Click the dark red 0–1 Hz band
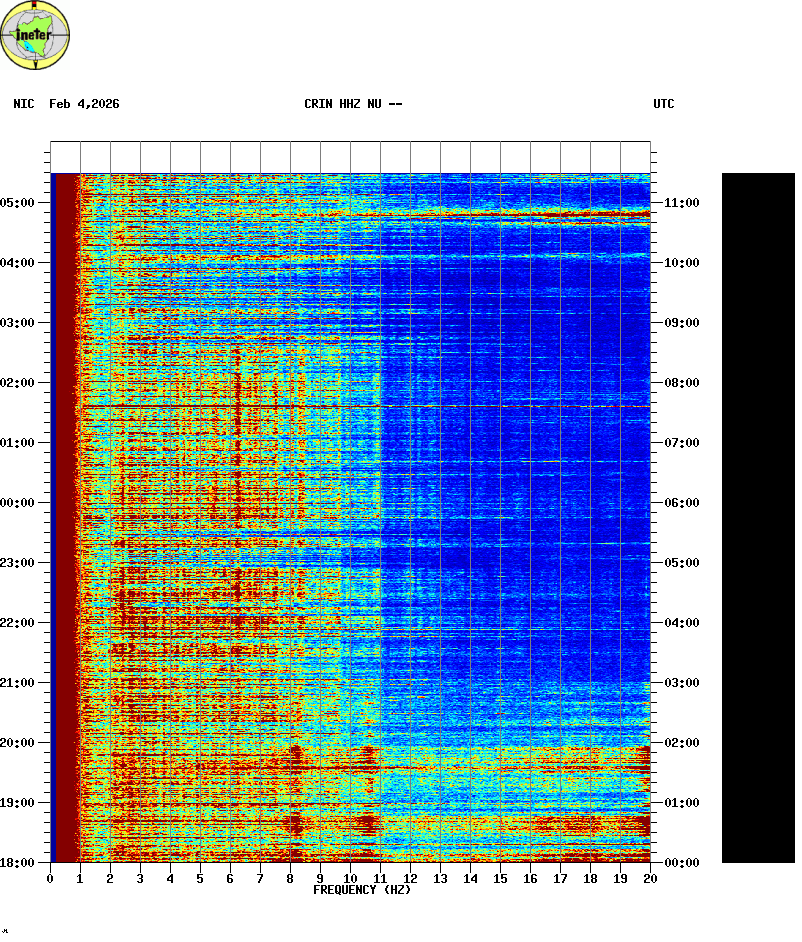Viewport: 802px width, 942px height. (x=65, y=517)
